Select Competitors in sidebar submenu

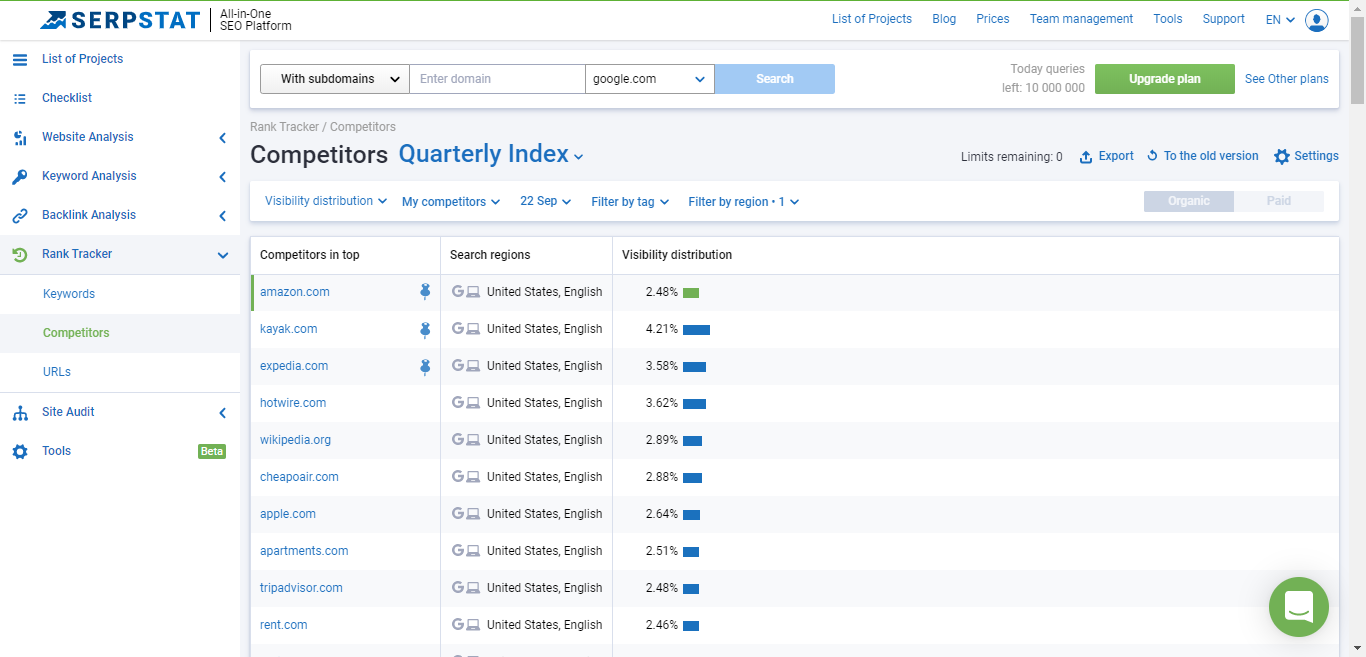click(x=76, y=333)
